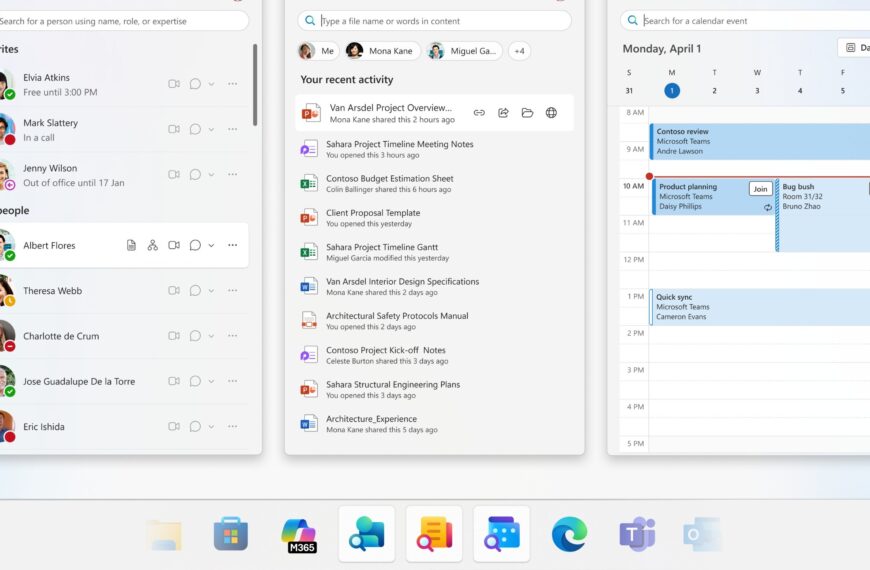Select Tuesday 2 in calendar week strip

coord(714,90)
